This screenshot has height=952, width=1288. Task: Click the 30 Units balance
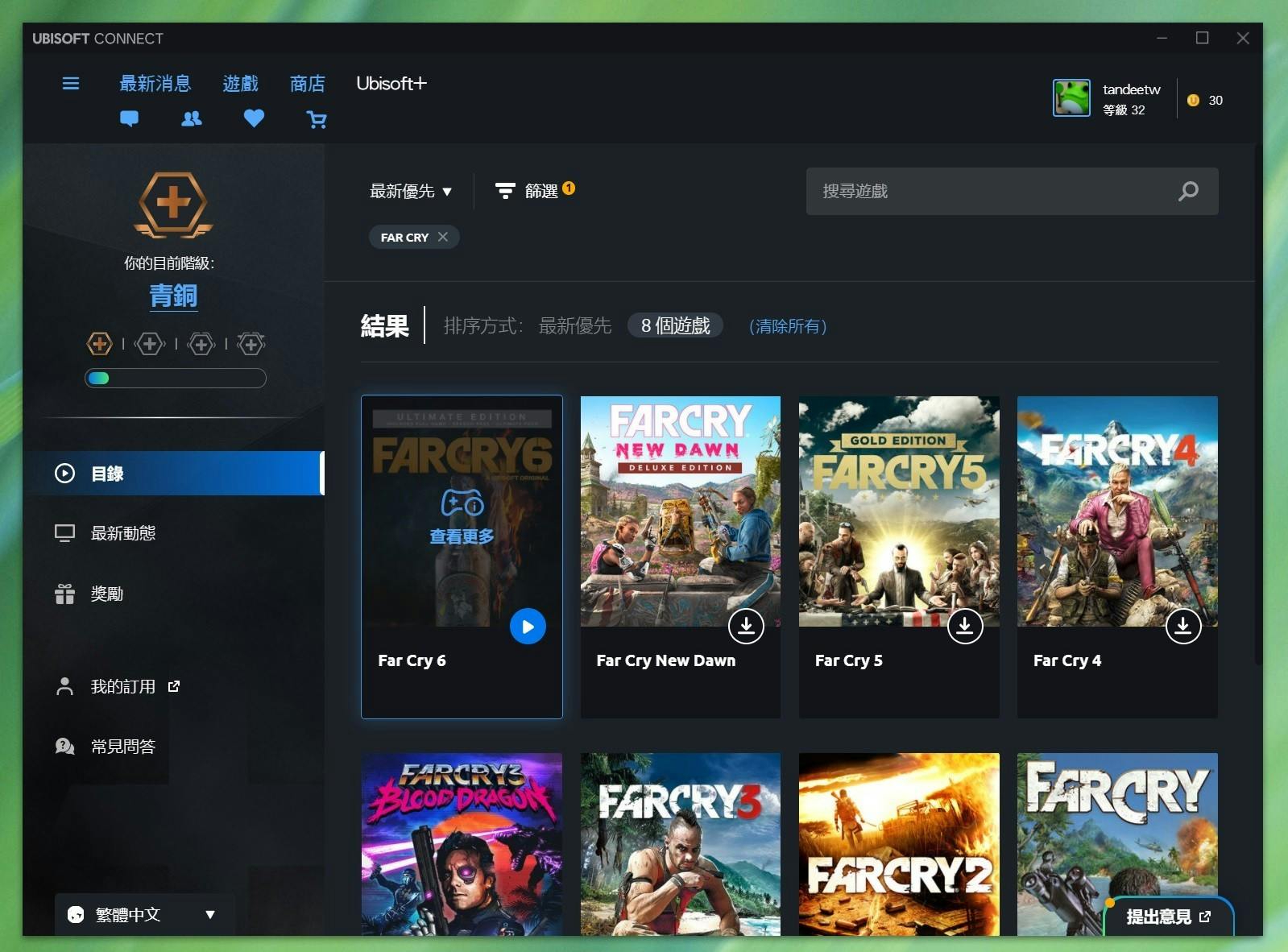pos(1216,100)
